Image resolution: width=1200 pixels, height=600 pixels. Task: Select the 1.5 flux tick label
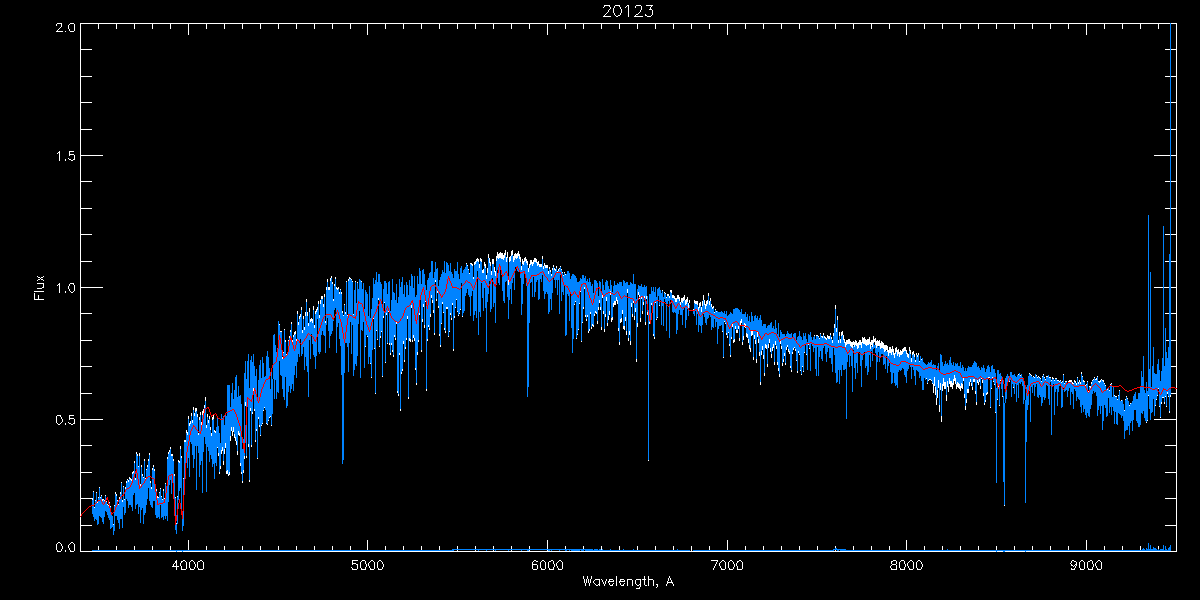coord(65,157)
